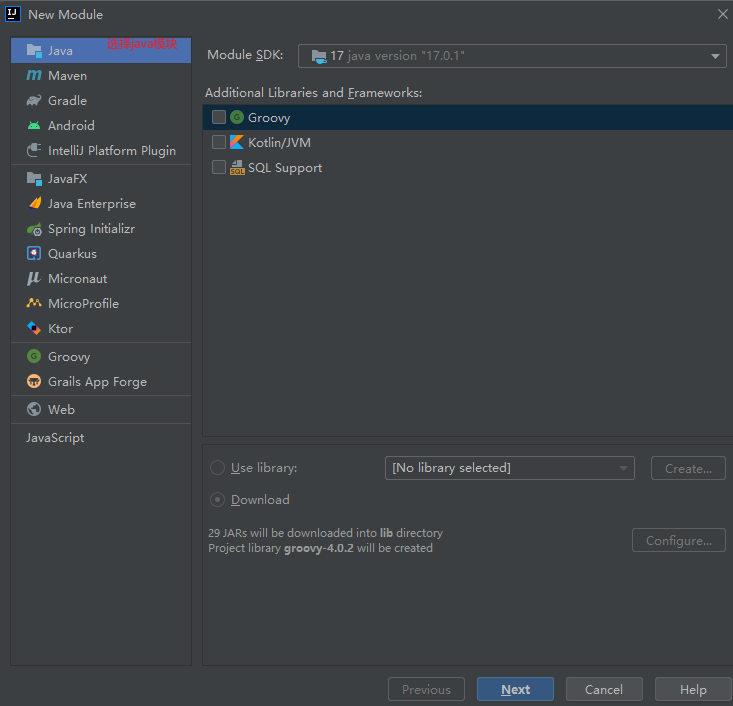The width and height of the screenshot is (733, 706).
Task: Select Micronaut in module list
Action: tap(101, 279)
